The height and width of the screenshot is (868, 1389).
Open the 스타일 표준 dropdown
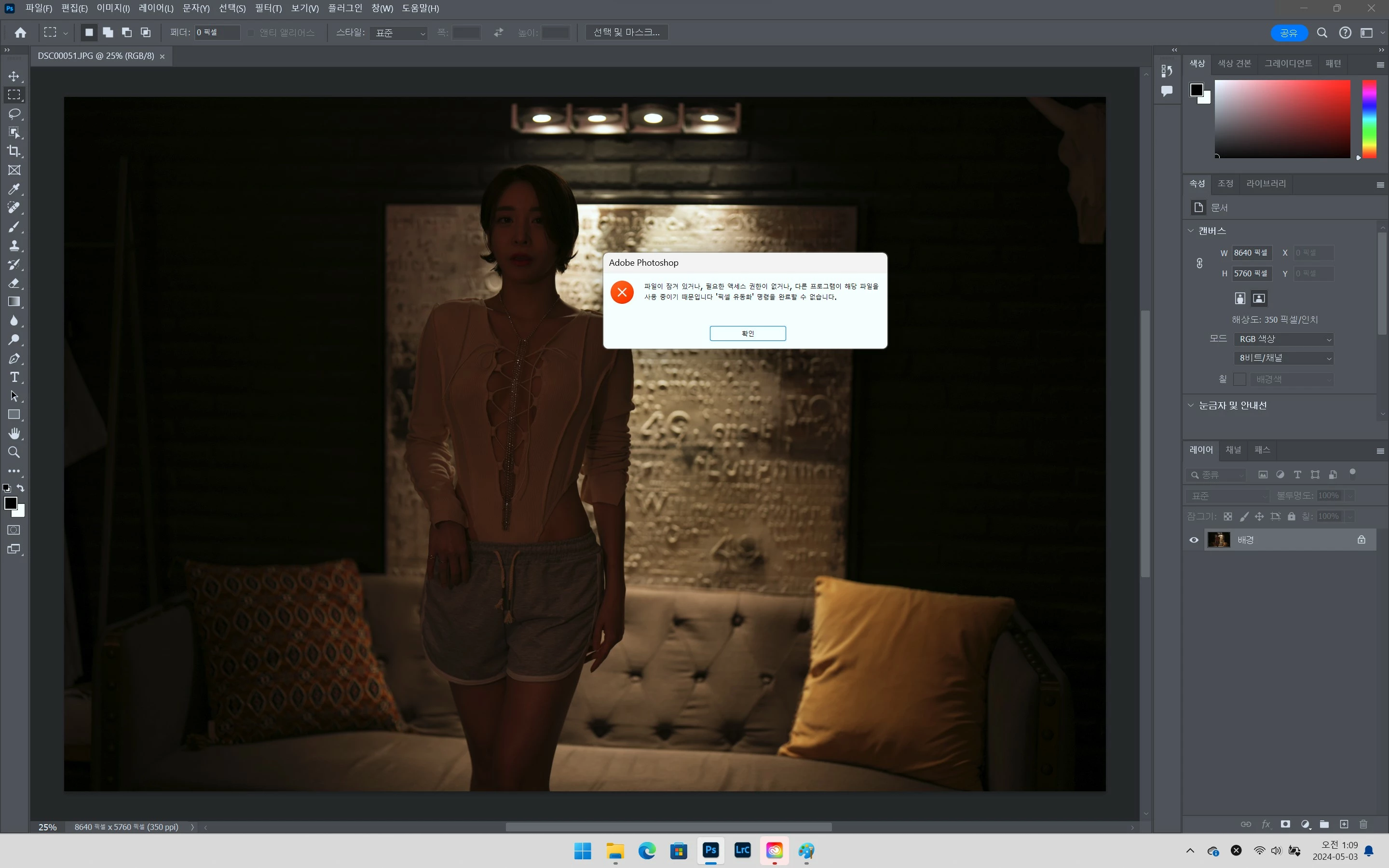(399, 33)
